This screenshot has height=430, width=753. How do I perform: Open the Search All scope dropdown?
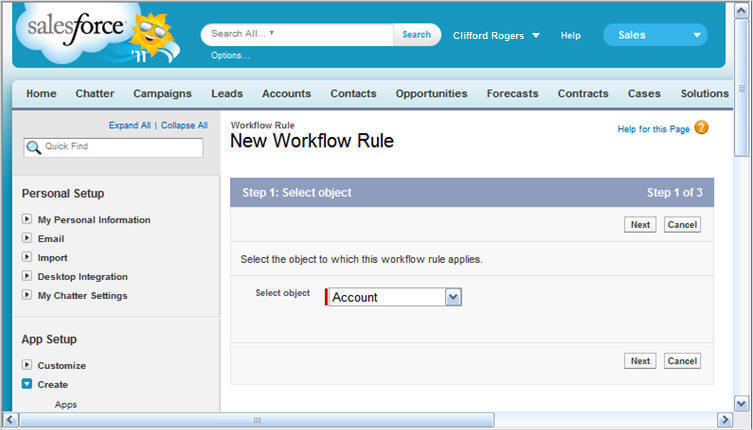click(x=271, y=33)
